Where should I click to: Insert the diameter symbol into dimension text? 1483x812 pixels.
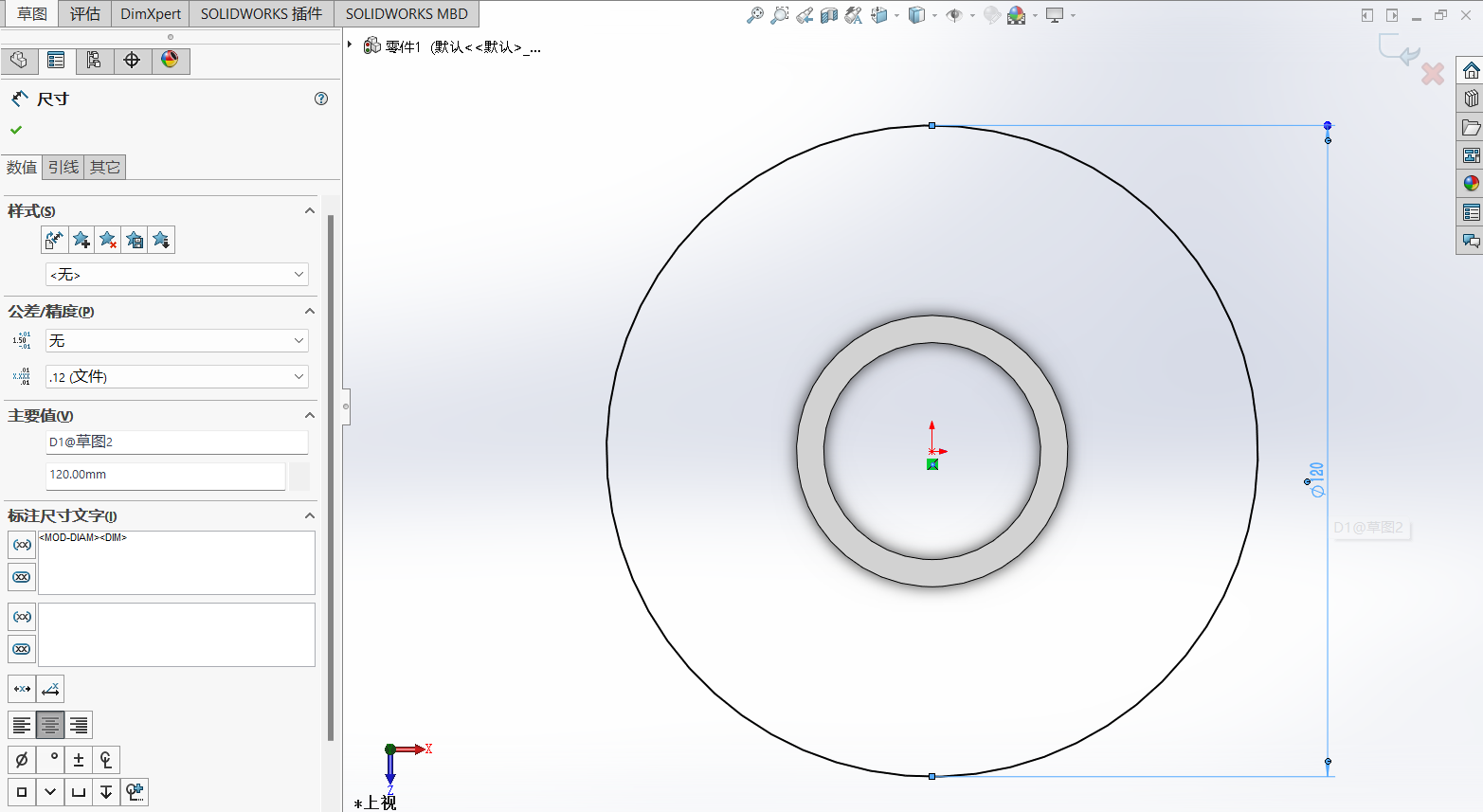pos(22,760)
